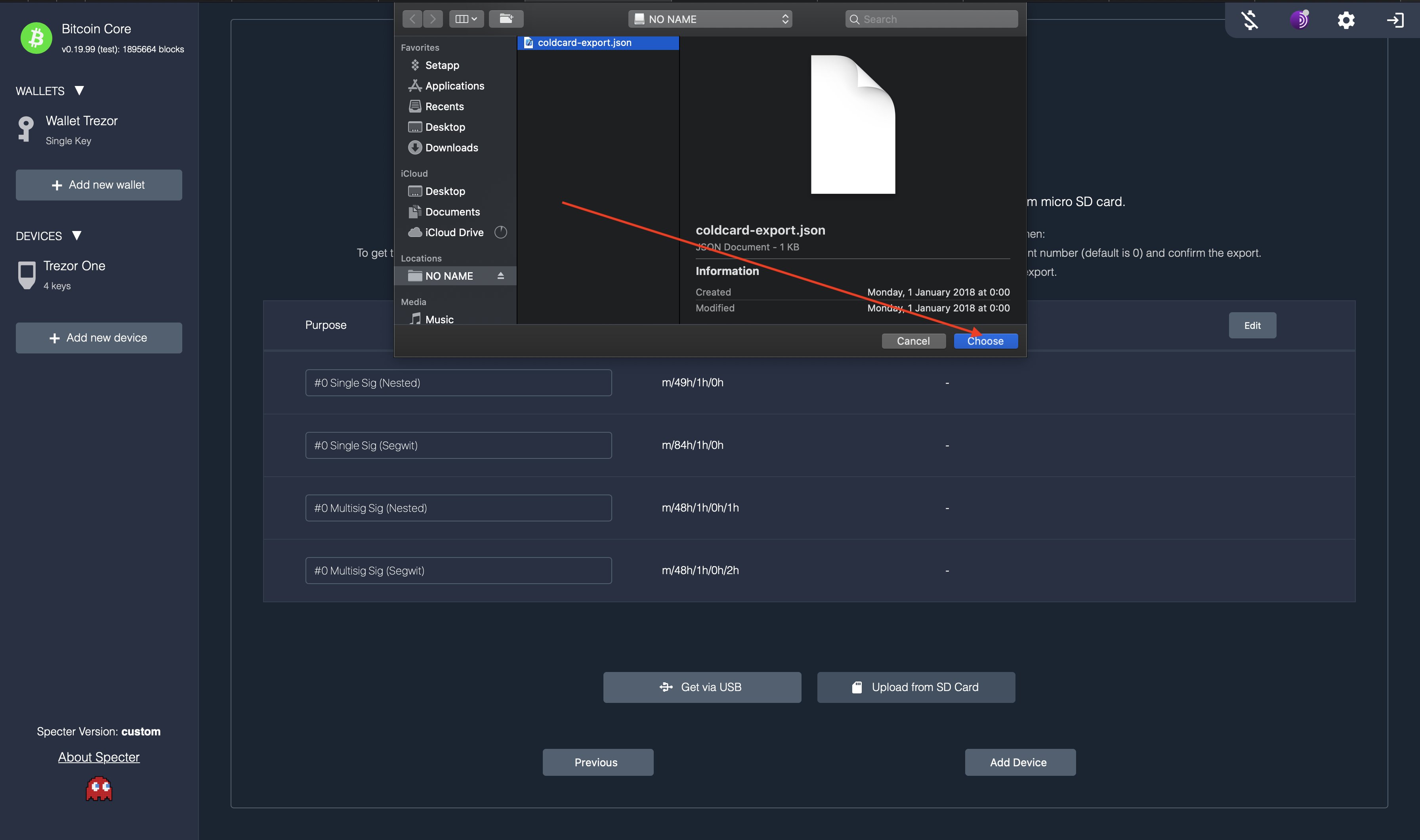
Task: Click the Choose button
Action: (985, 341)
